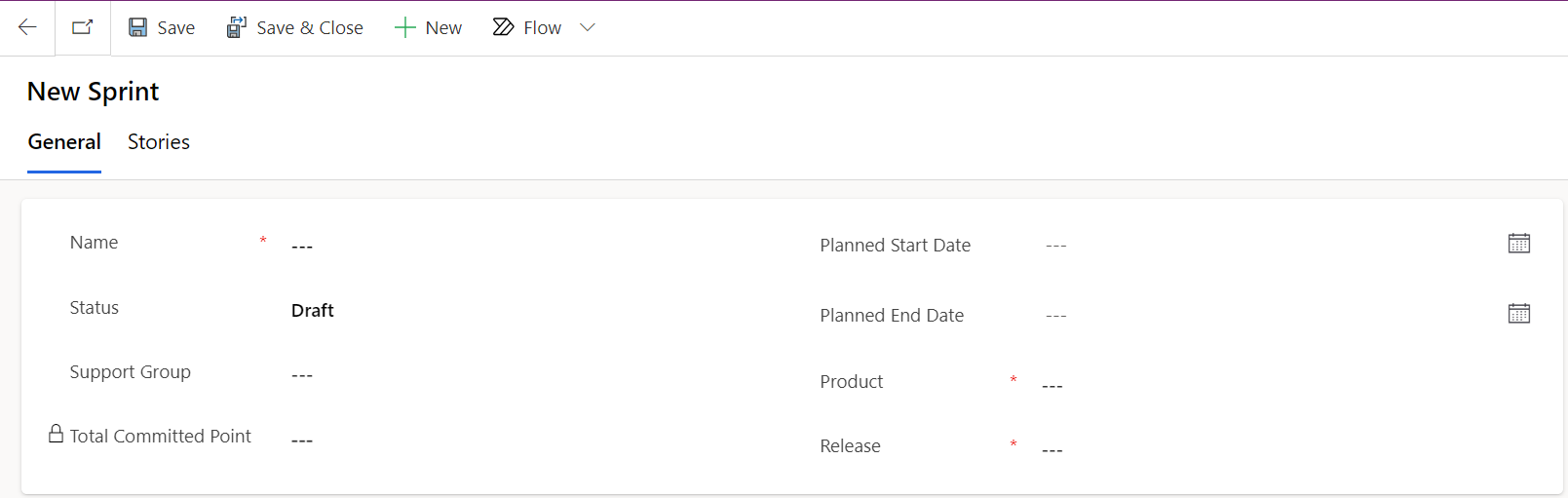This screenshot has width=1568, height=498.
Task: Switch to the Stories tab
Action: pos(159,142)
